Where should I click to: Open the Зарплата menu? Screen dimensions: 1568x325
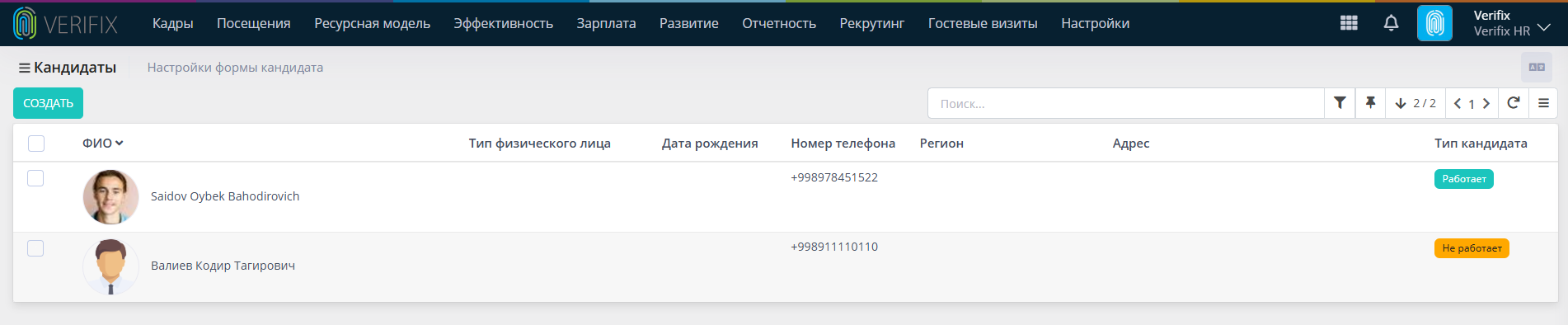point(606,23)
